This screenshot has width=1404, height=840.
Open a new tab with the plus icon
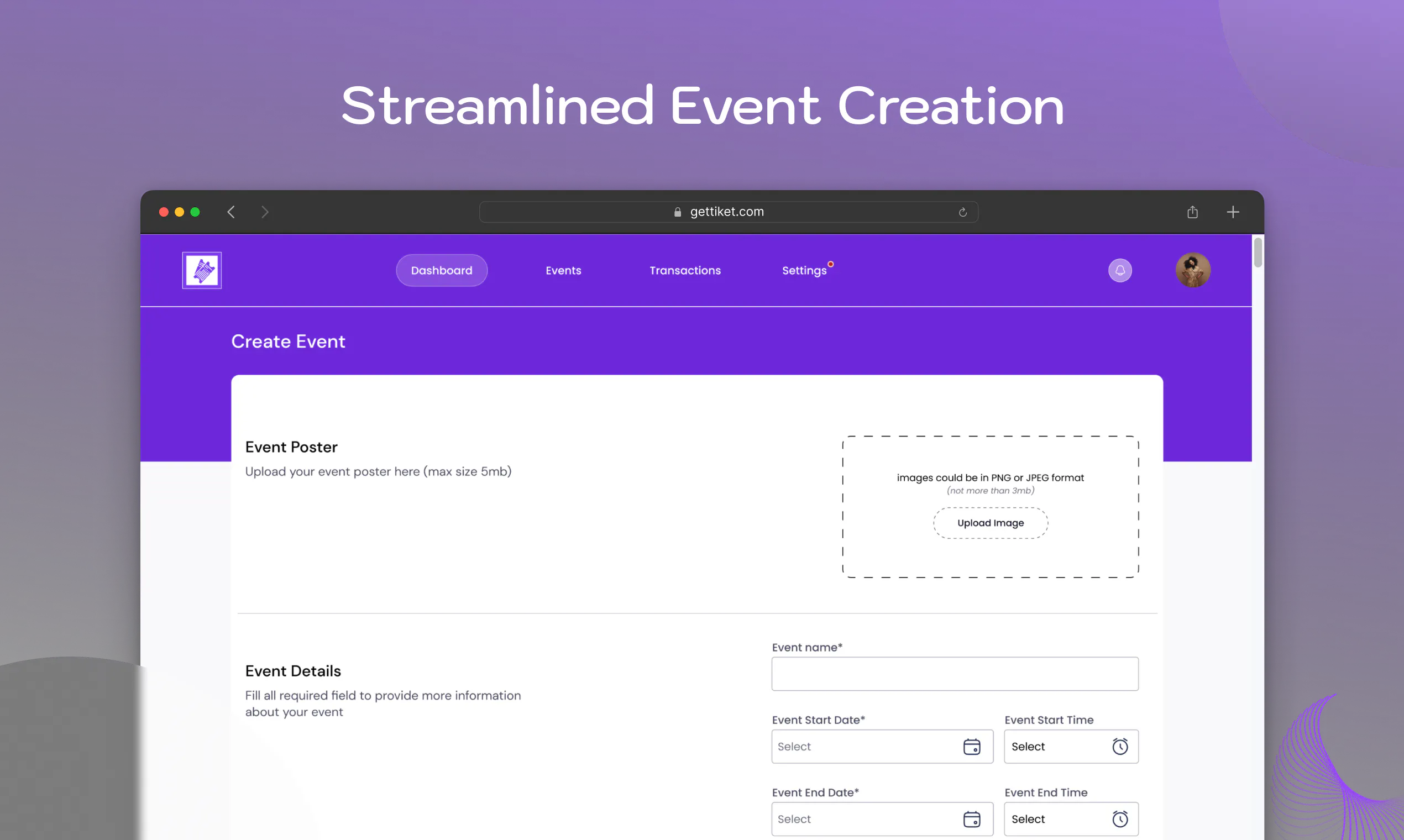click(1233, 212)
